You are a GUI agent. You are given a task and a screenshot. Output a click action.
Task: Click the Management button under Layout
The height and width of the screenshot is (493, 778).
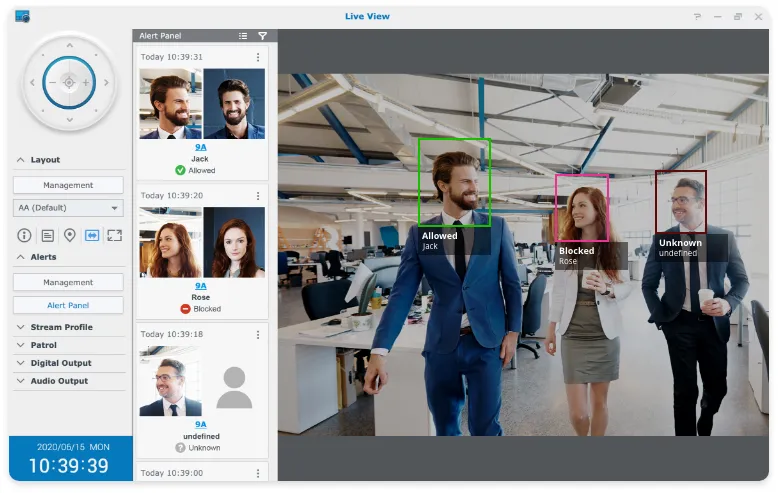pyautogui.click(x=68, y=185)
